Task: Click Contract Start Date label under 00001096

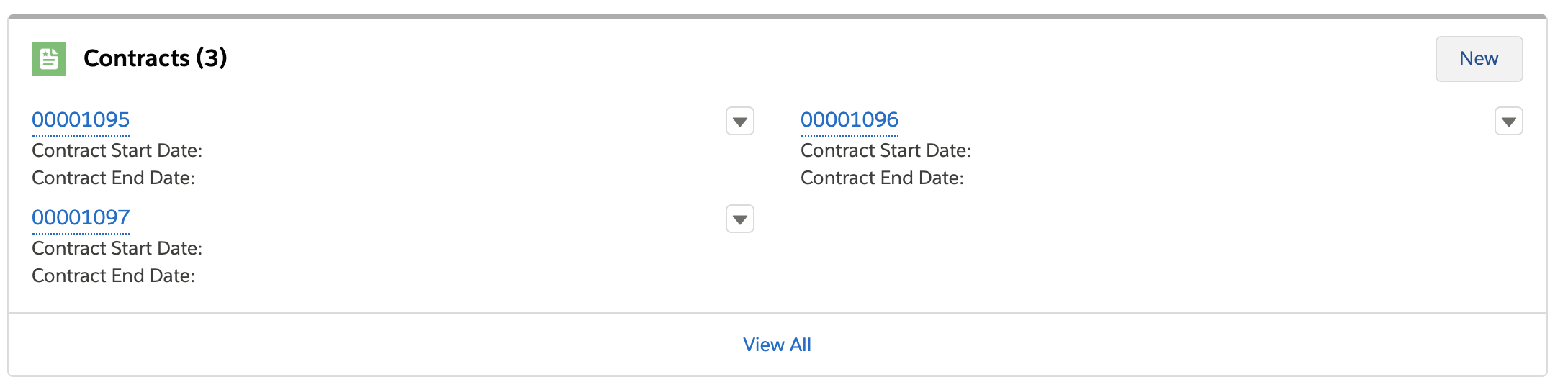Action: tap(886, 150)
